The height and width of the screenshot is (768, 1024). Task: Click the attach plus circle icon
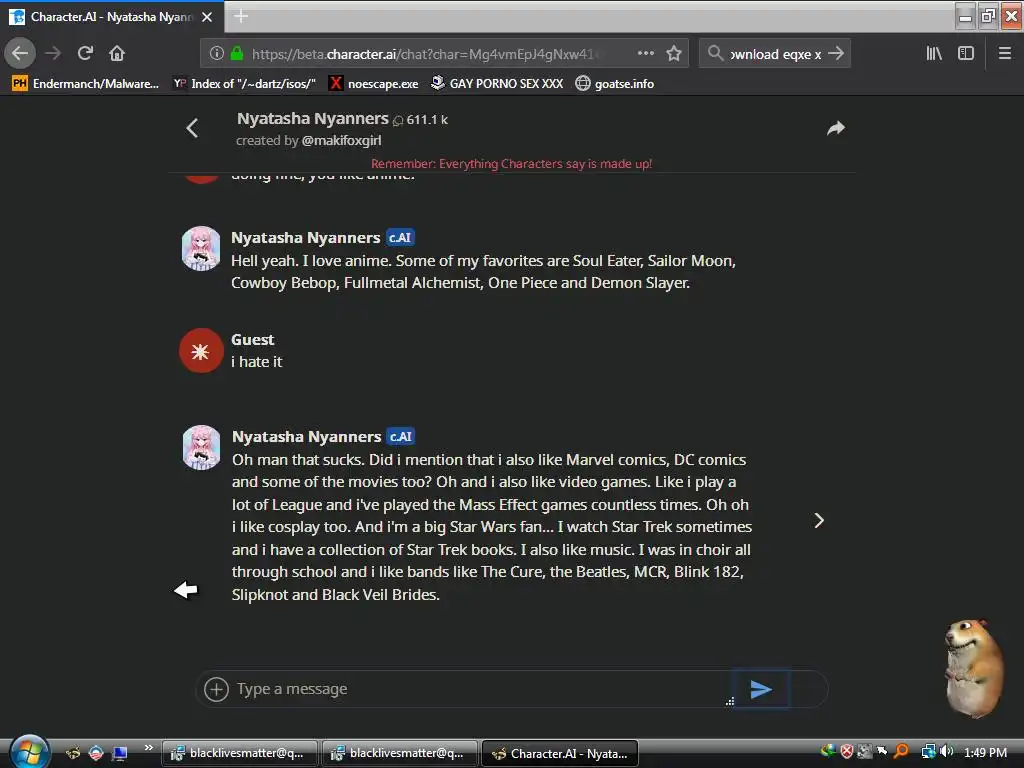pos(216,689)
